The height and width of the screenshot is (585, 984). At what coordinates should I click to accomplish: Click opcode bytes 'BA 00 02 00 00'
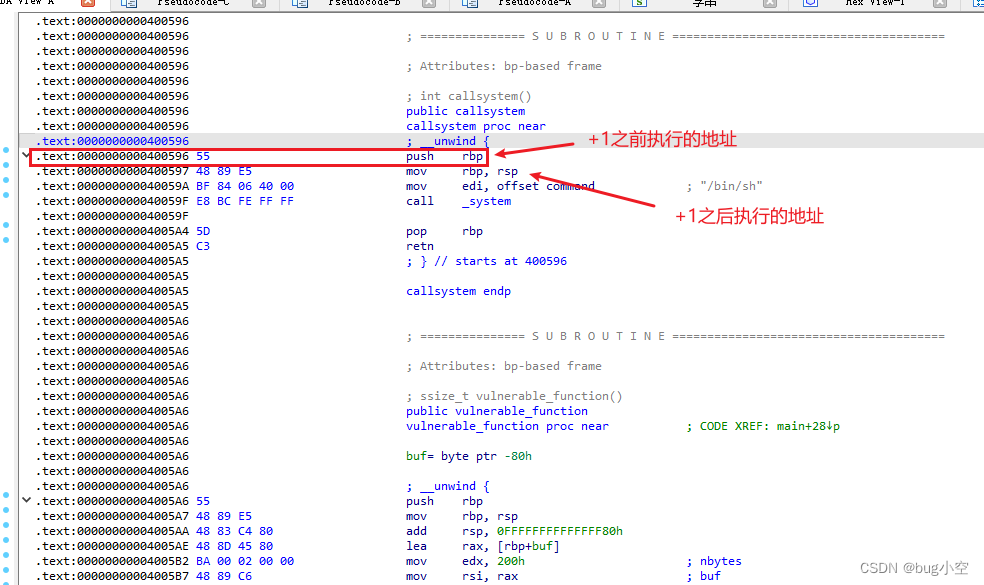point(245,561)
